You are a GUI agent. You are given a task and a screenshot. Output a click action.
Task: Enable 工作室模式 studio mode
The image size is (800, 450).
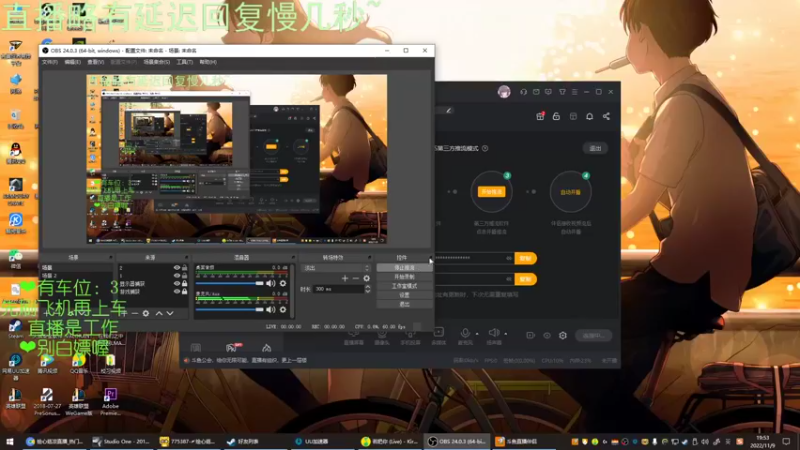pos(405,286)
